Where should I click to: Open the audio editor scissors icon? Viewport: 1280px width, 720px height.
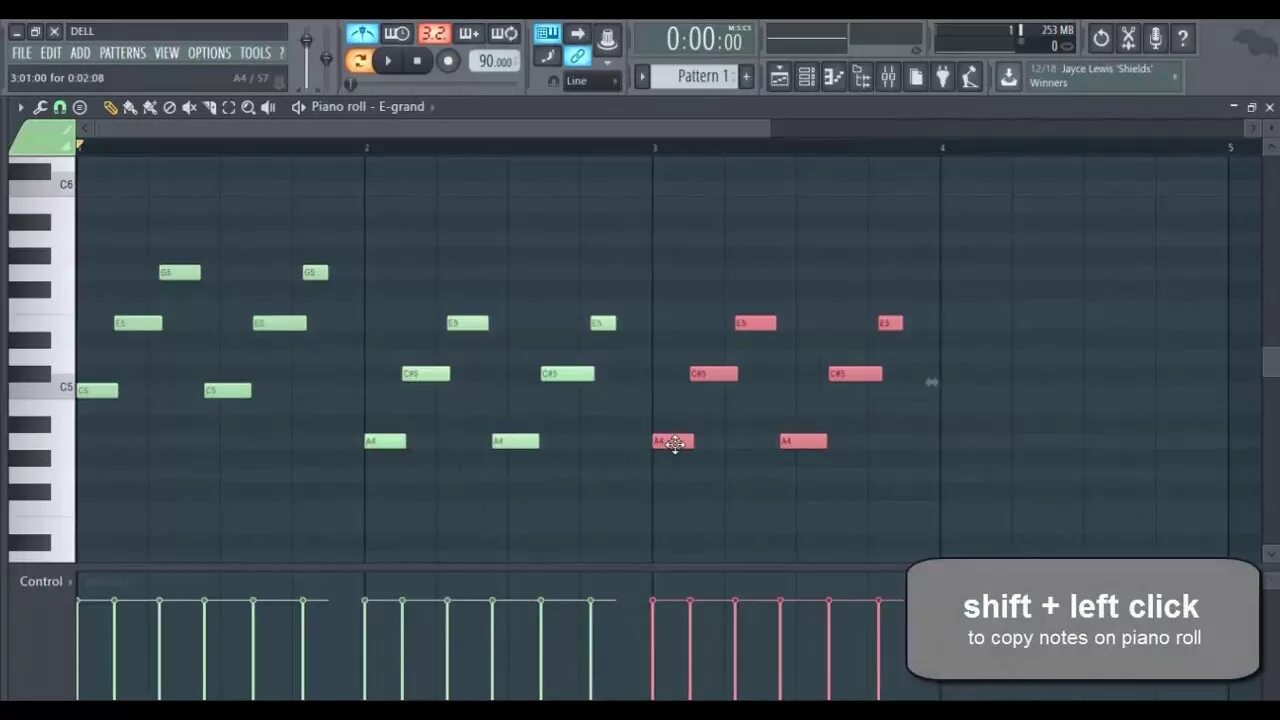(1128, 39)
